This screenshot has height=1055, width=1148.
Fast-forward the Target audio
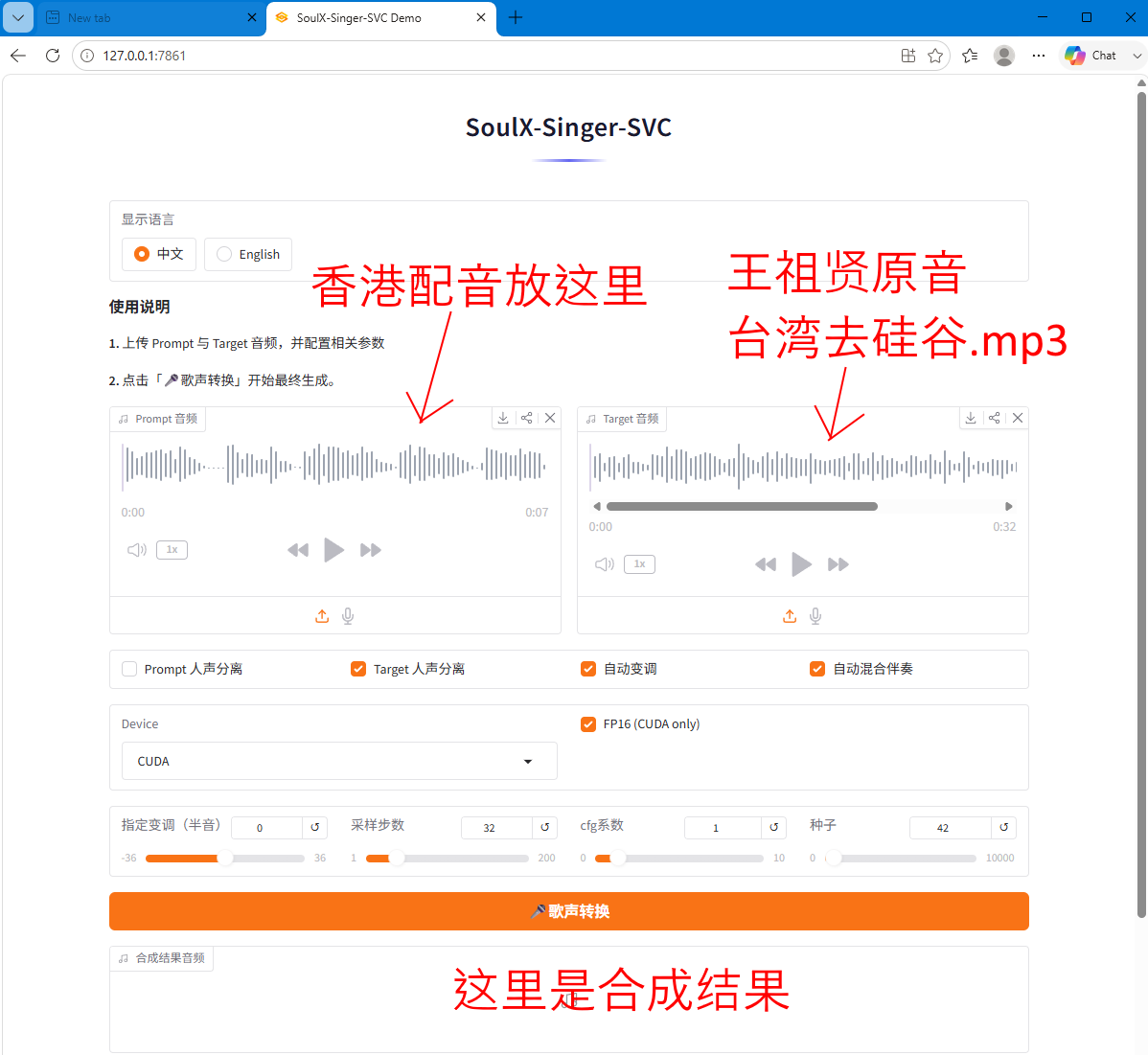point(838,564)
